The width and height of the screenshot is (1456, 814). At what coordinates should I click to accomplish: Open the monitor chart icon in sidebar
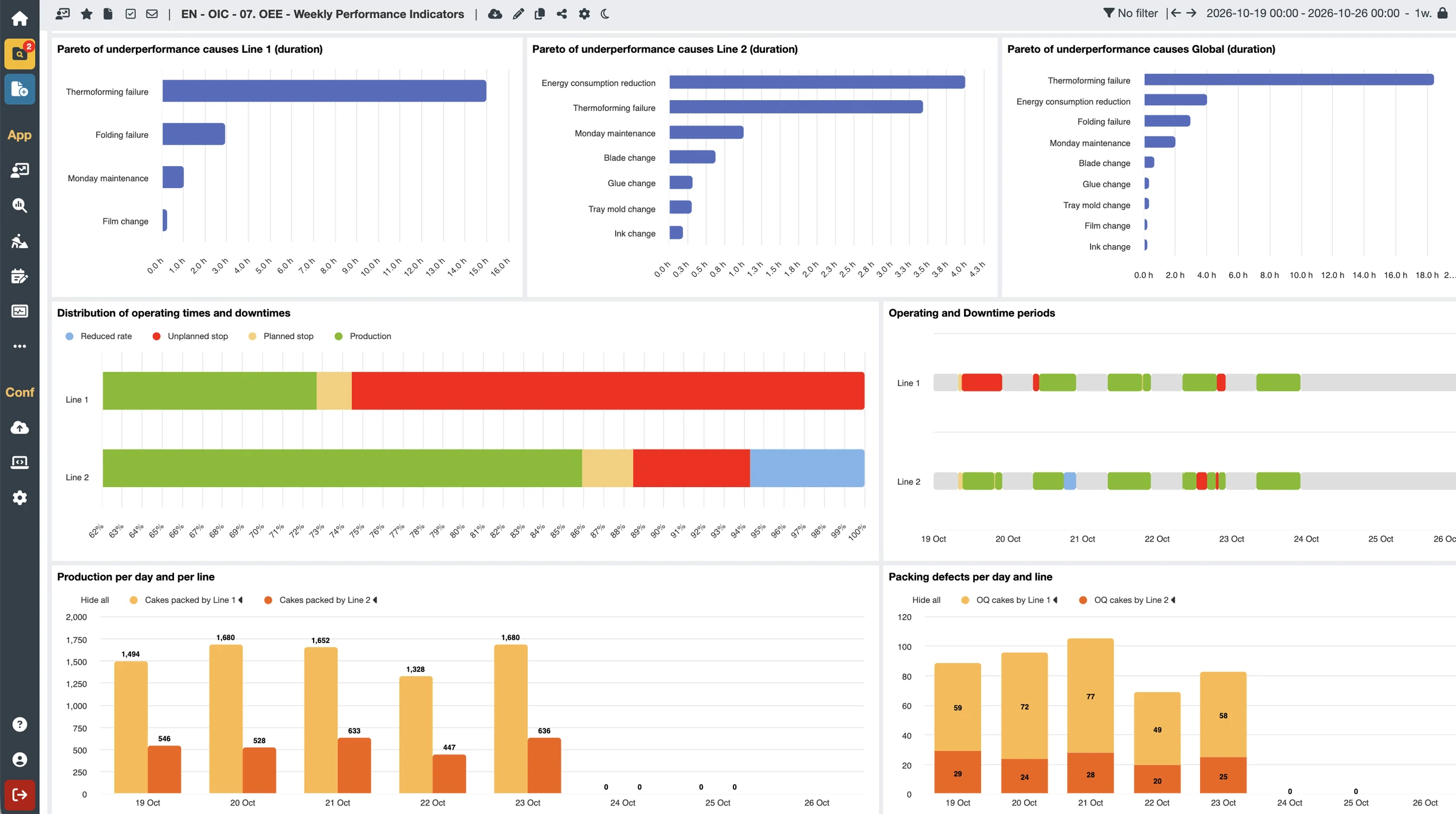19,311
